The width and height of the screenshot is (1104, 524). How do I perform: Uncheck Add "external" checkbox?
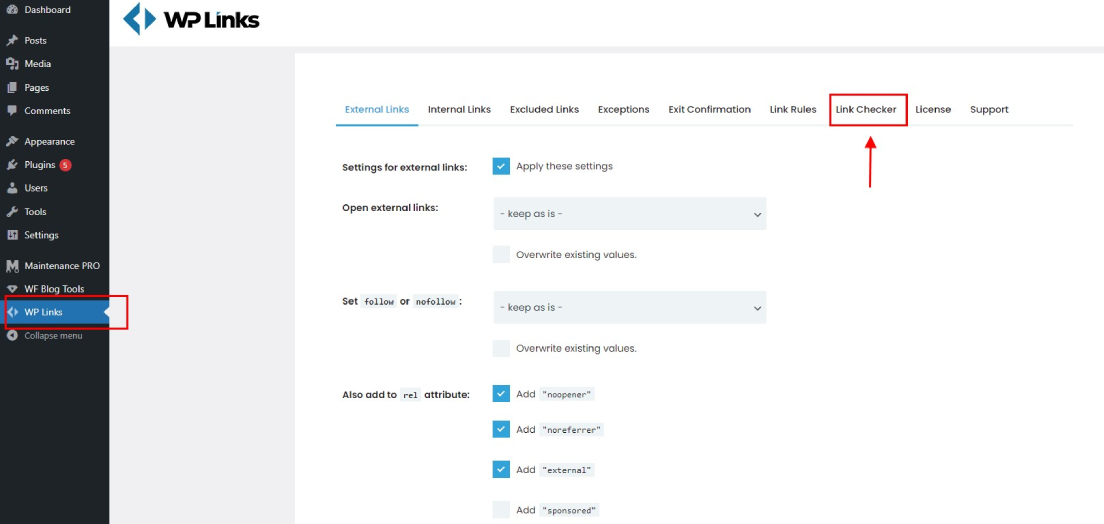(501, 469)
